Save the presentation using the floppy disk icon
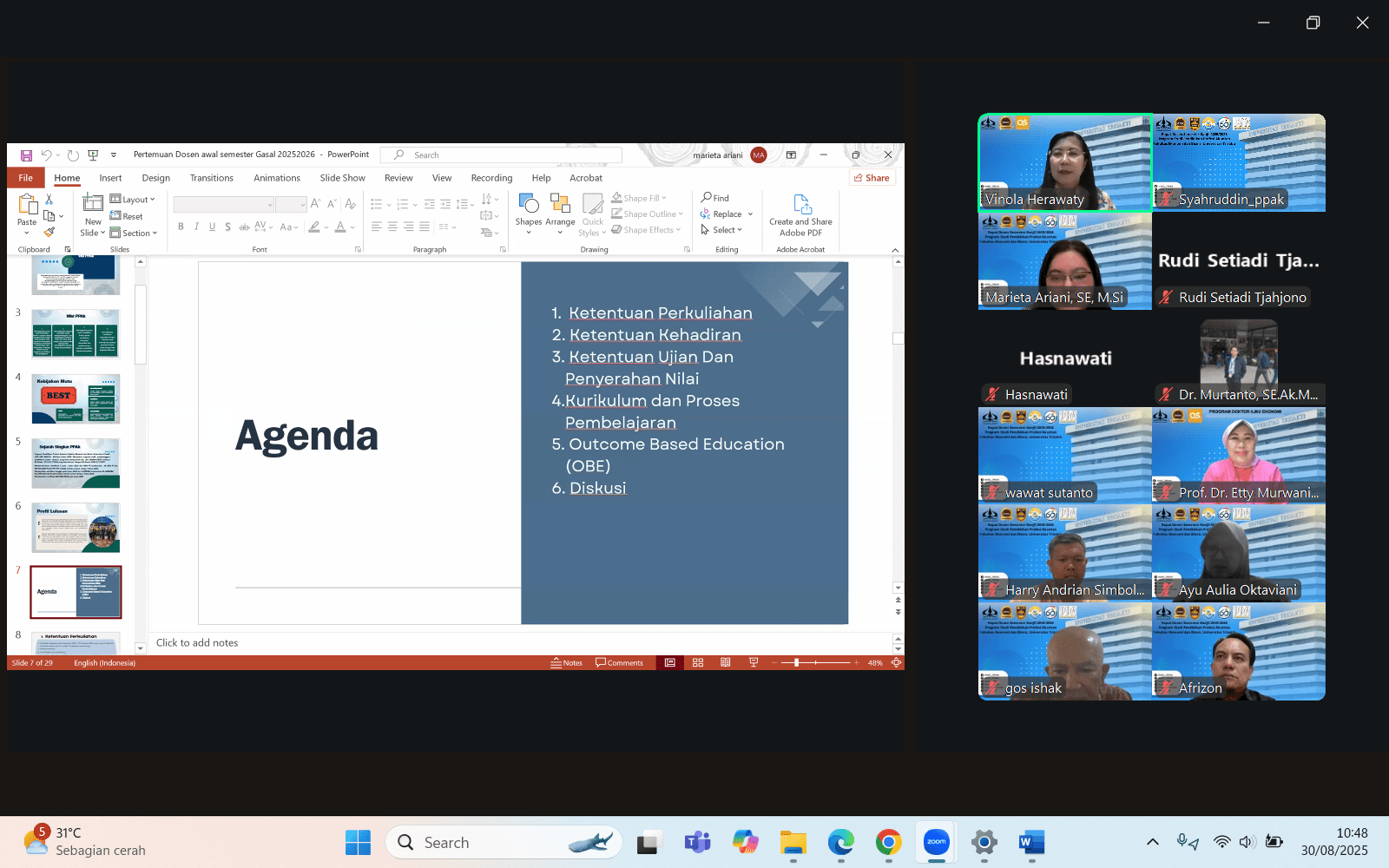Image resolution: width=1389 pixels, height=868 pixels. [26, 155]
